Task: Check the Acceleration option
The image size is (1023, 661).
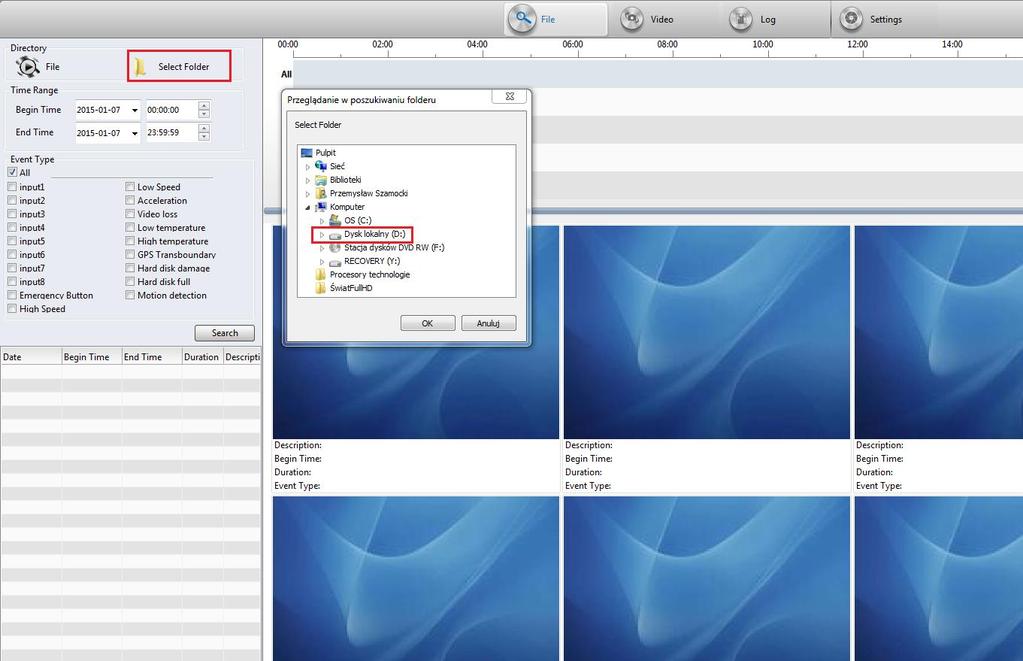Action: tap(130, 200)
